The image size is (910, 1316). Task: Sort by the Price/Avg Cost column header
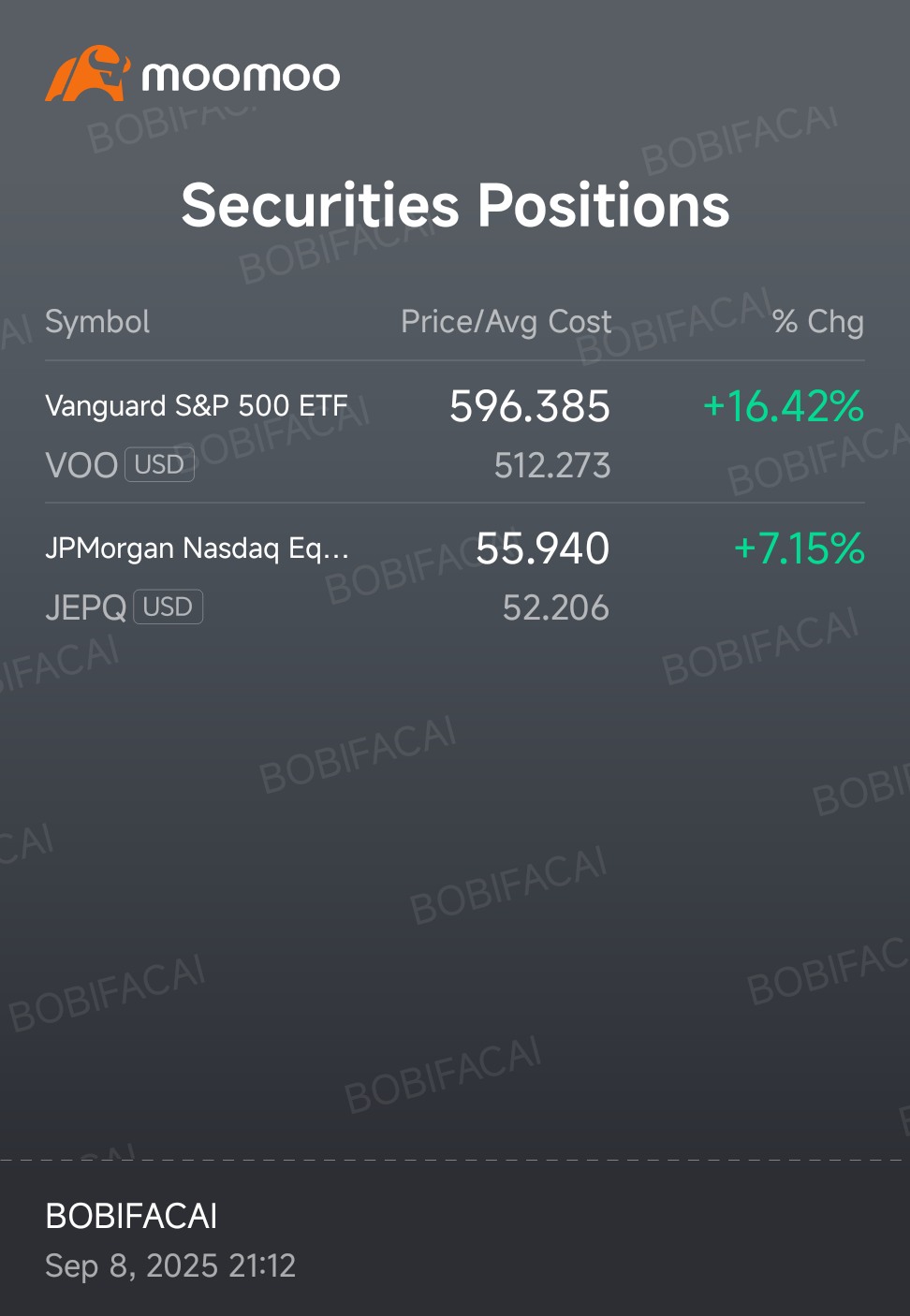pyautogui.click(x=506, y=322)
